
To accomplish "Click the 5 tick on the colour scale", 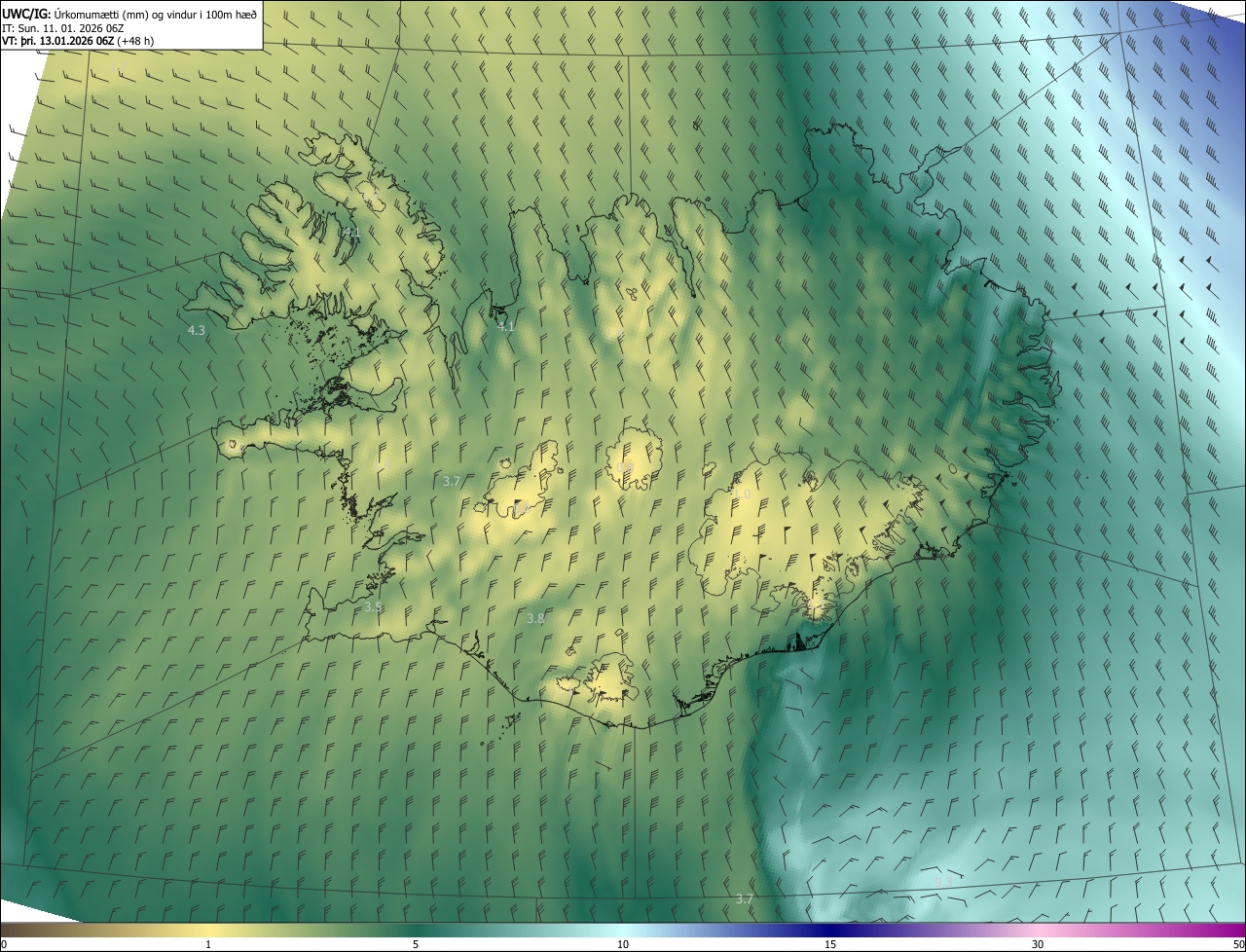I will pos(416,944).
